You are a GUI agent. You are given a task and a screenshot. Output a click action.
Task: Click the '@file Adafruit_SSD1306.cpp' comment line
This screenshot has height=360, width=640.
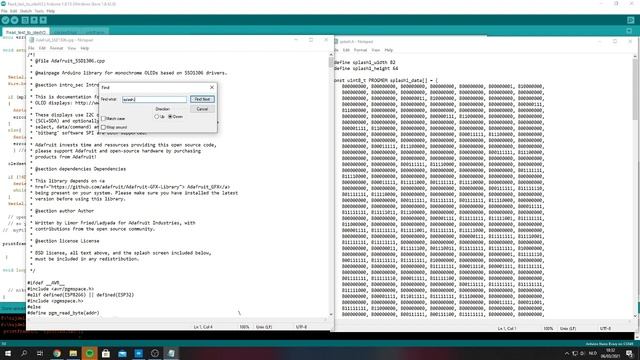coord(70,61)
